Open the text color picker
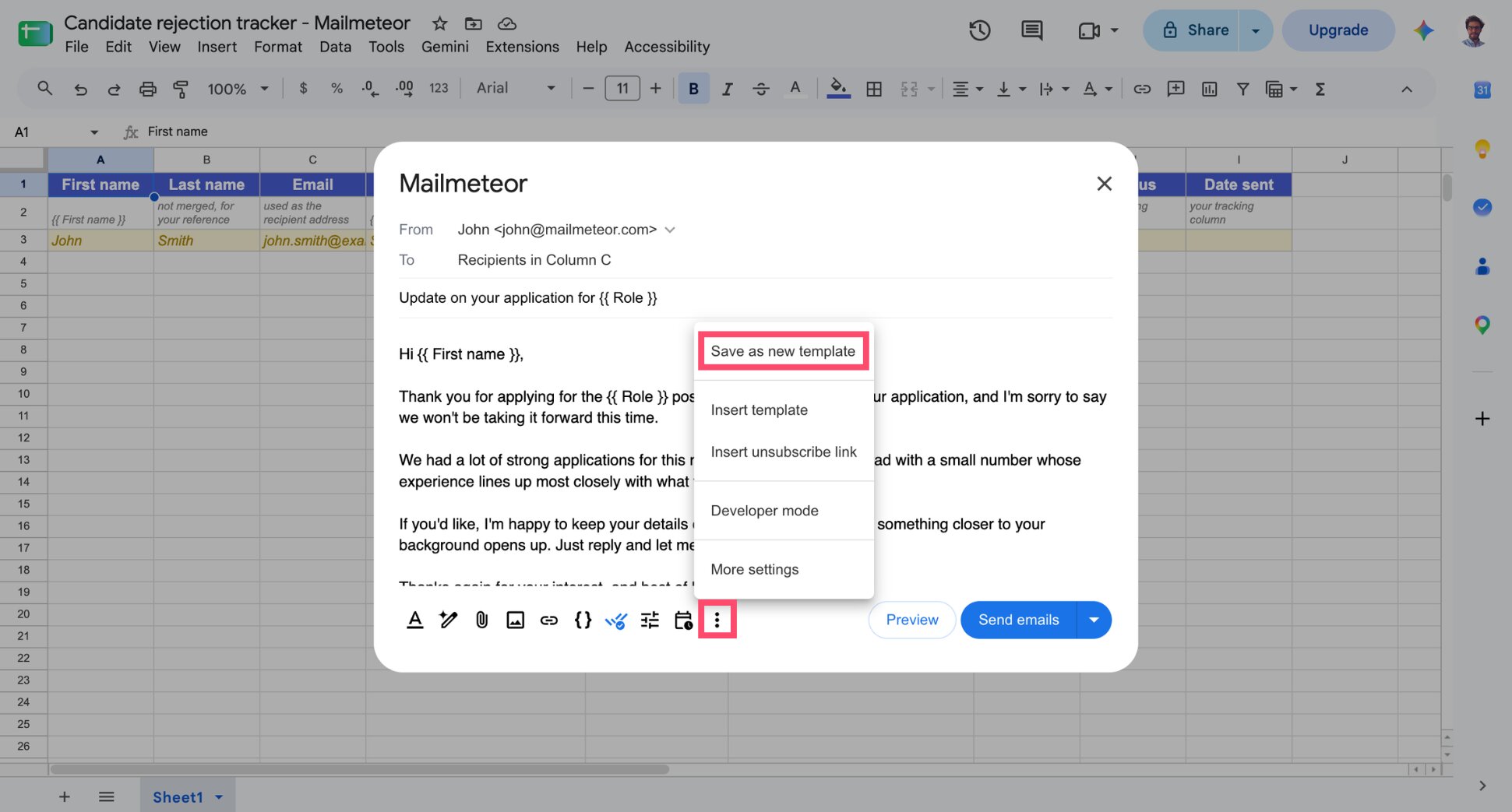The width and height of the screenshot is (1512, 812). (x=795, y=89)
